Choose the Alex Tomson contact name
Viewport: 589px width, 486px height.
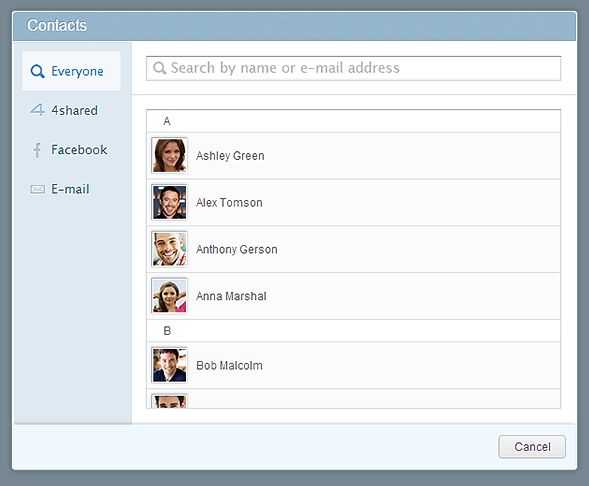click(x=229, y=203)
